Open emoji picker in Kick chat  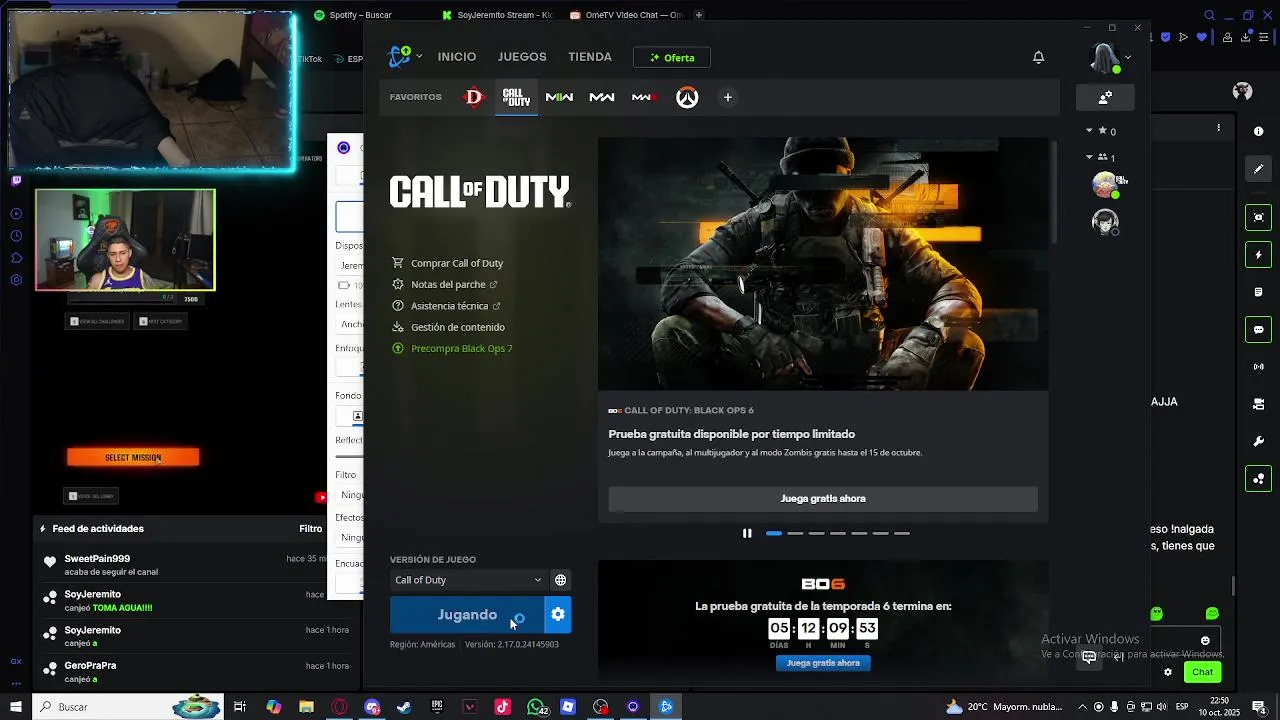1205,641
